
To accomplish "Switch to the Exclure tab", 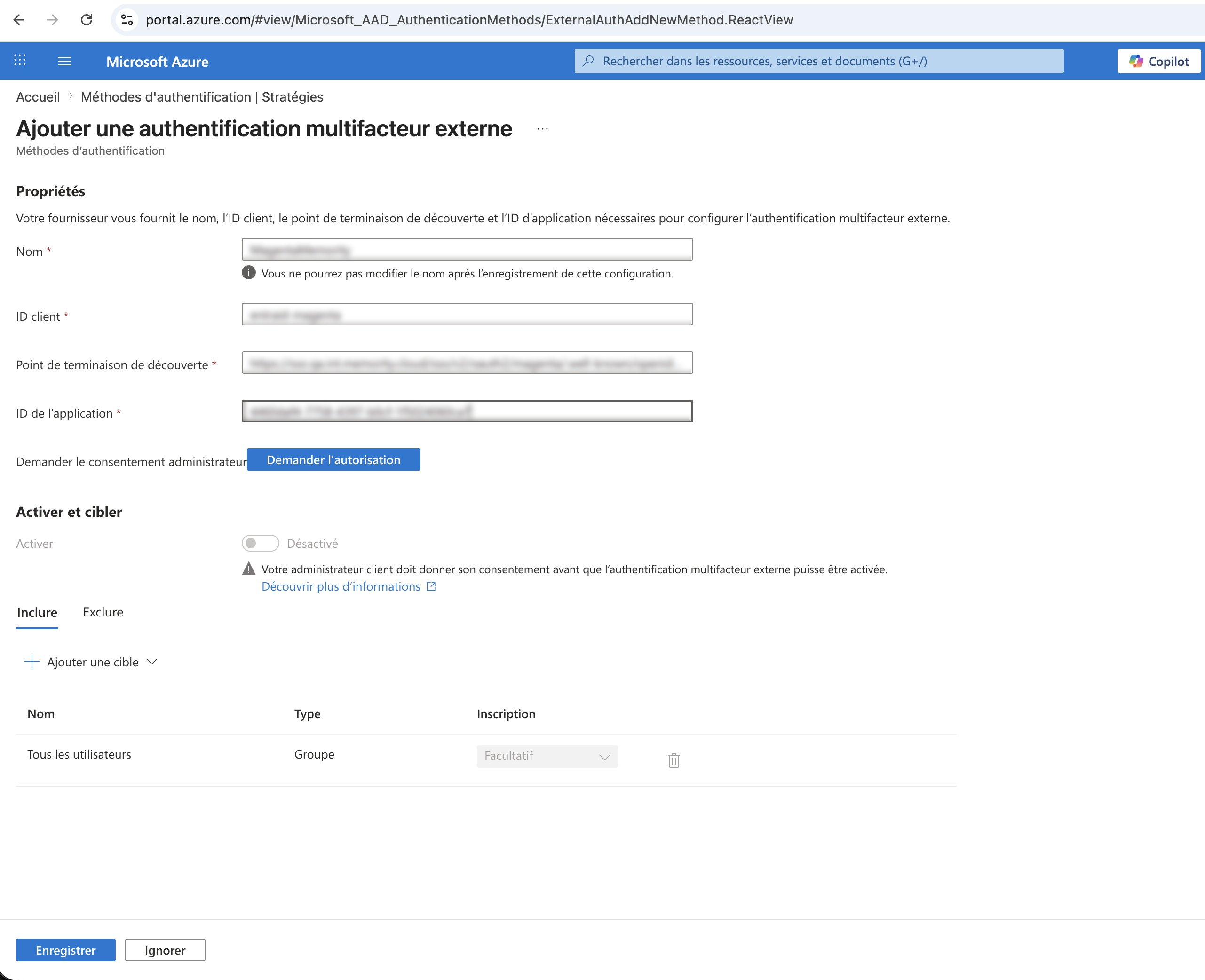I will click(103, 612).
